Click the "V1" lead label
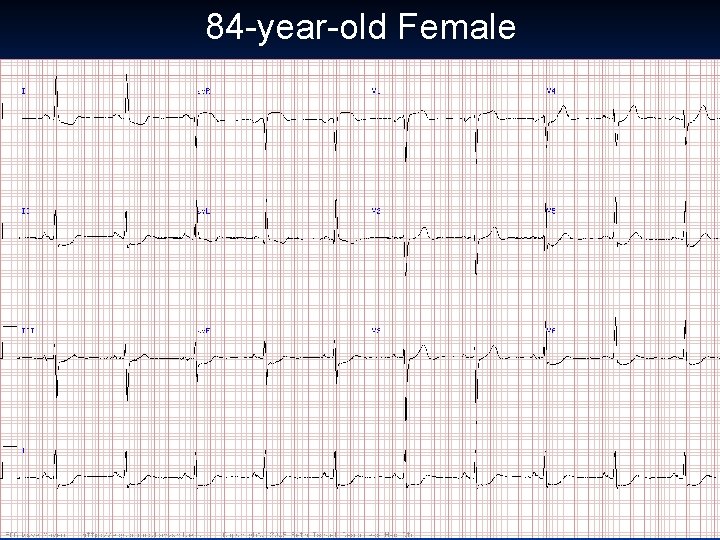Image resolution: width=720 pixels, height=540 pixels. [376, 91]
